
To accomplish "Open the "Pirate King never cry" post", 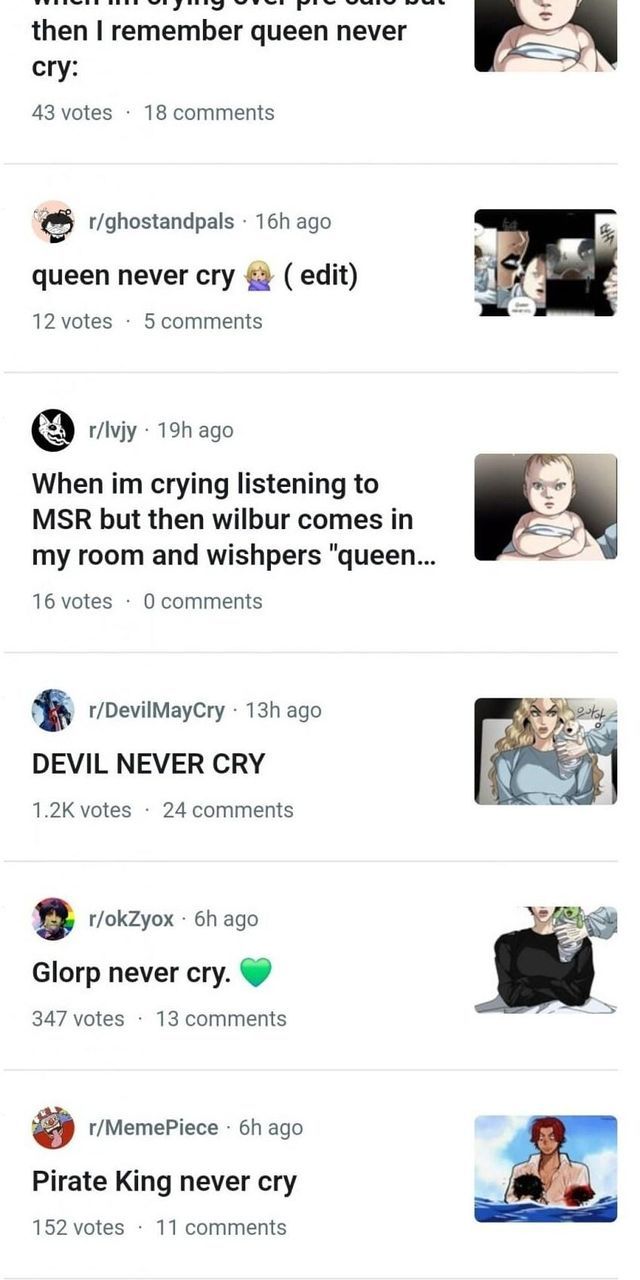I will 165,1181.
